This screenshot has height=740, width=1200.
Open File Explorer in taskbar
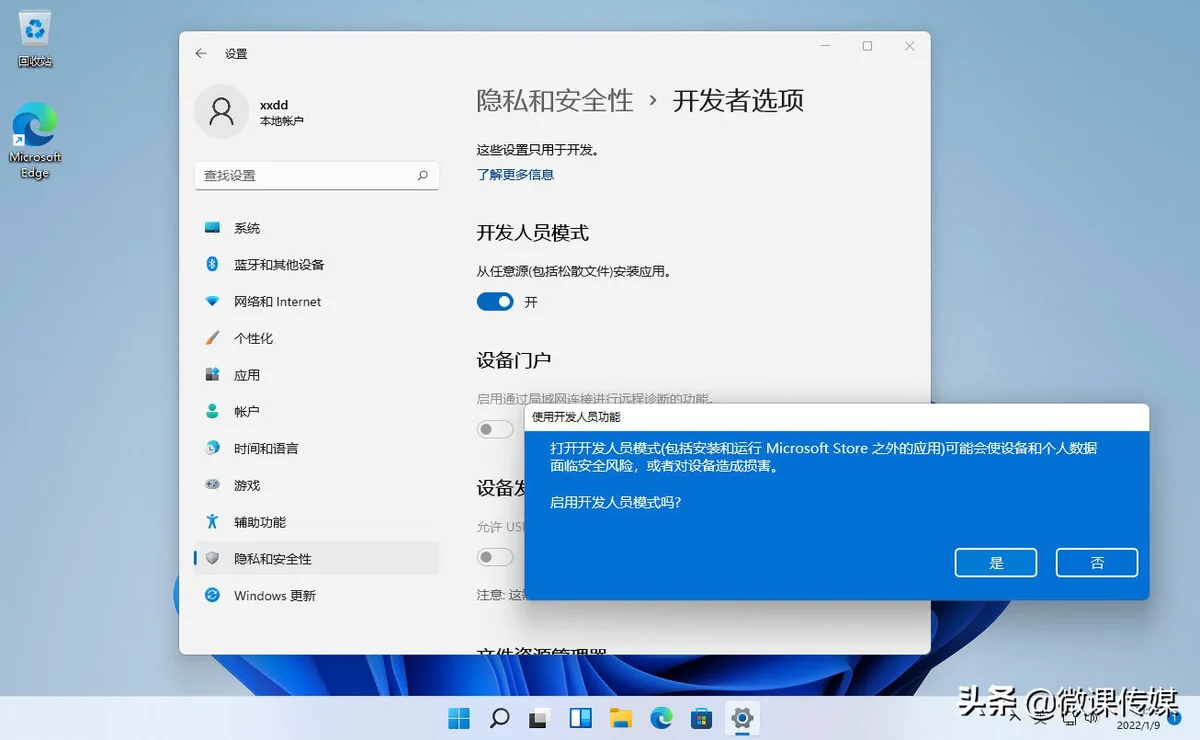621,717
